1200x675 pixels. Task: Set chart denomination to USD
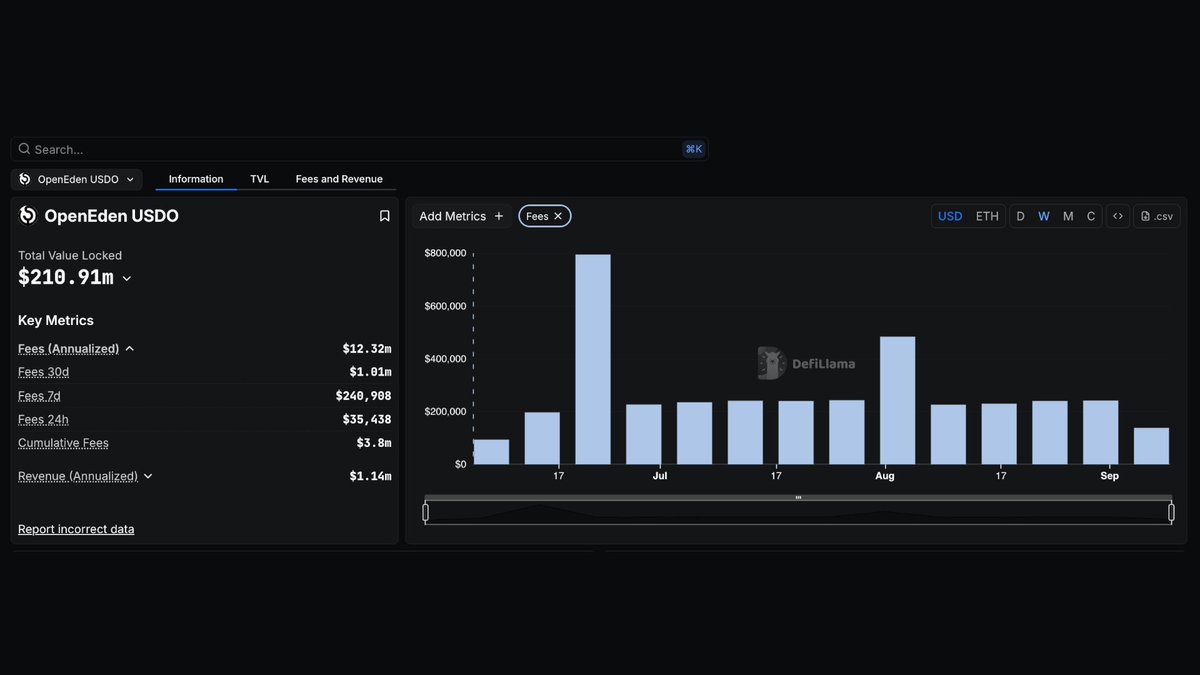(950, 216)
